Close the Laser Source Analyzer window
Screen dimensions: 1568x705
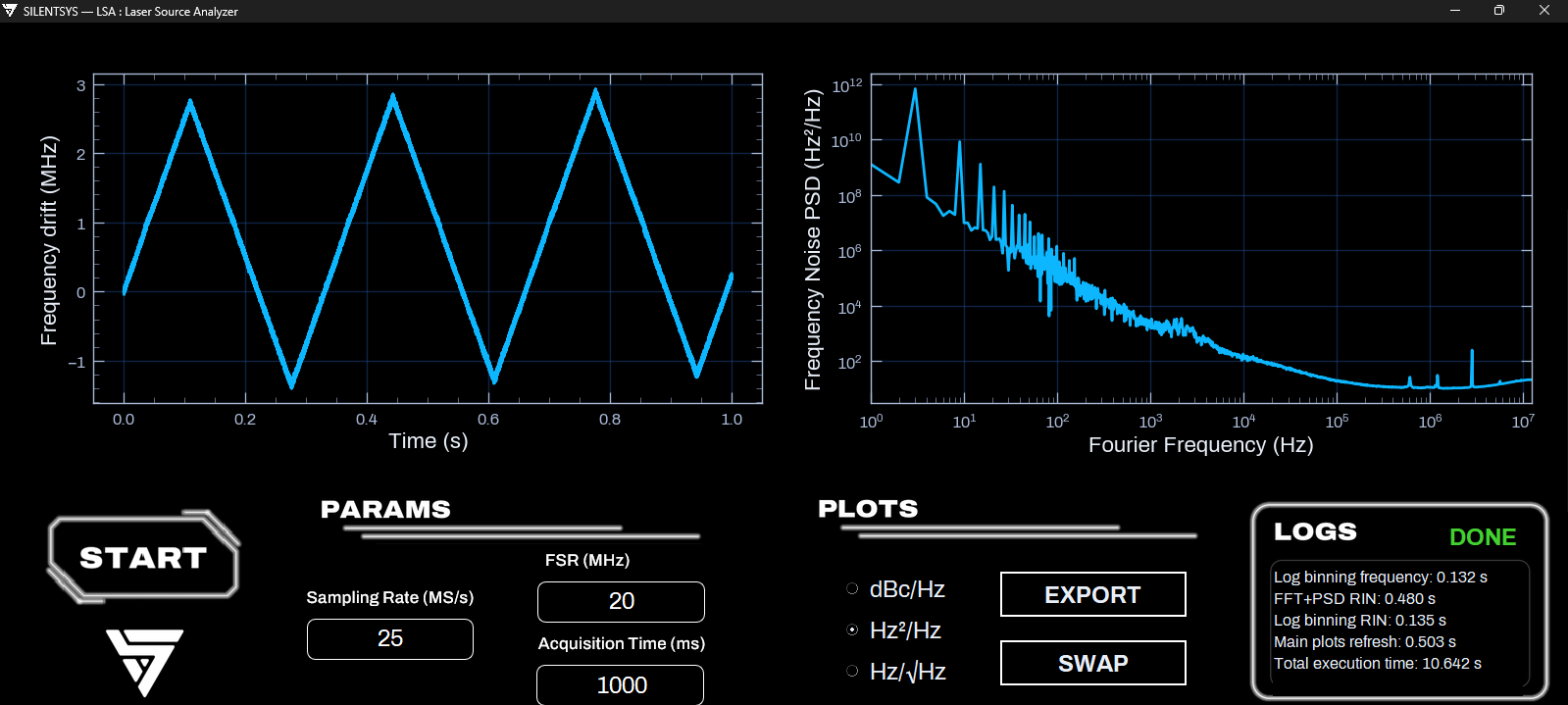1544,11
